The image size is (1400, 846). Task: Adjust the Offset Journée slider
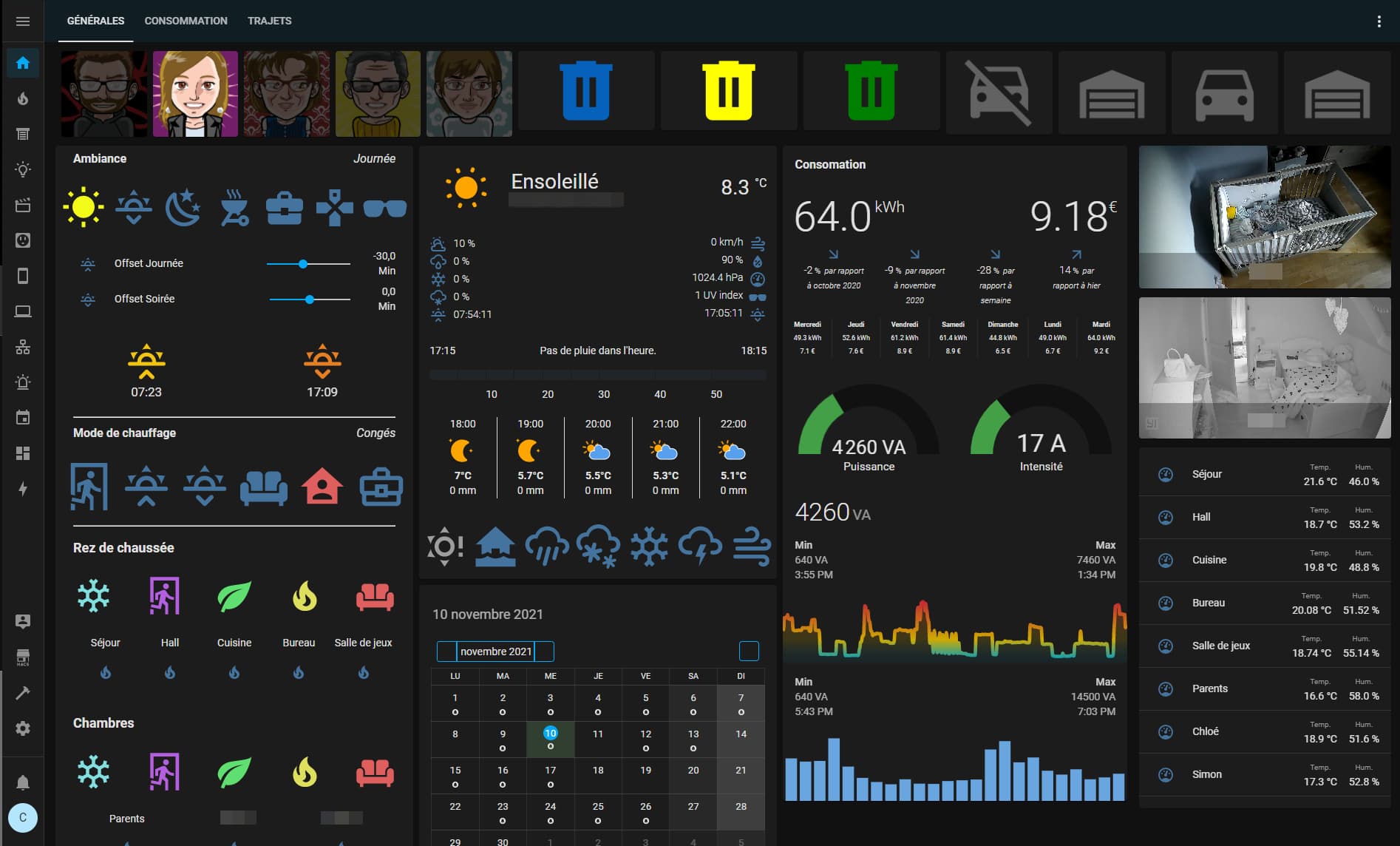tap(308, 263)
